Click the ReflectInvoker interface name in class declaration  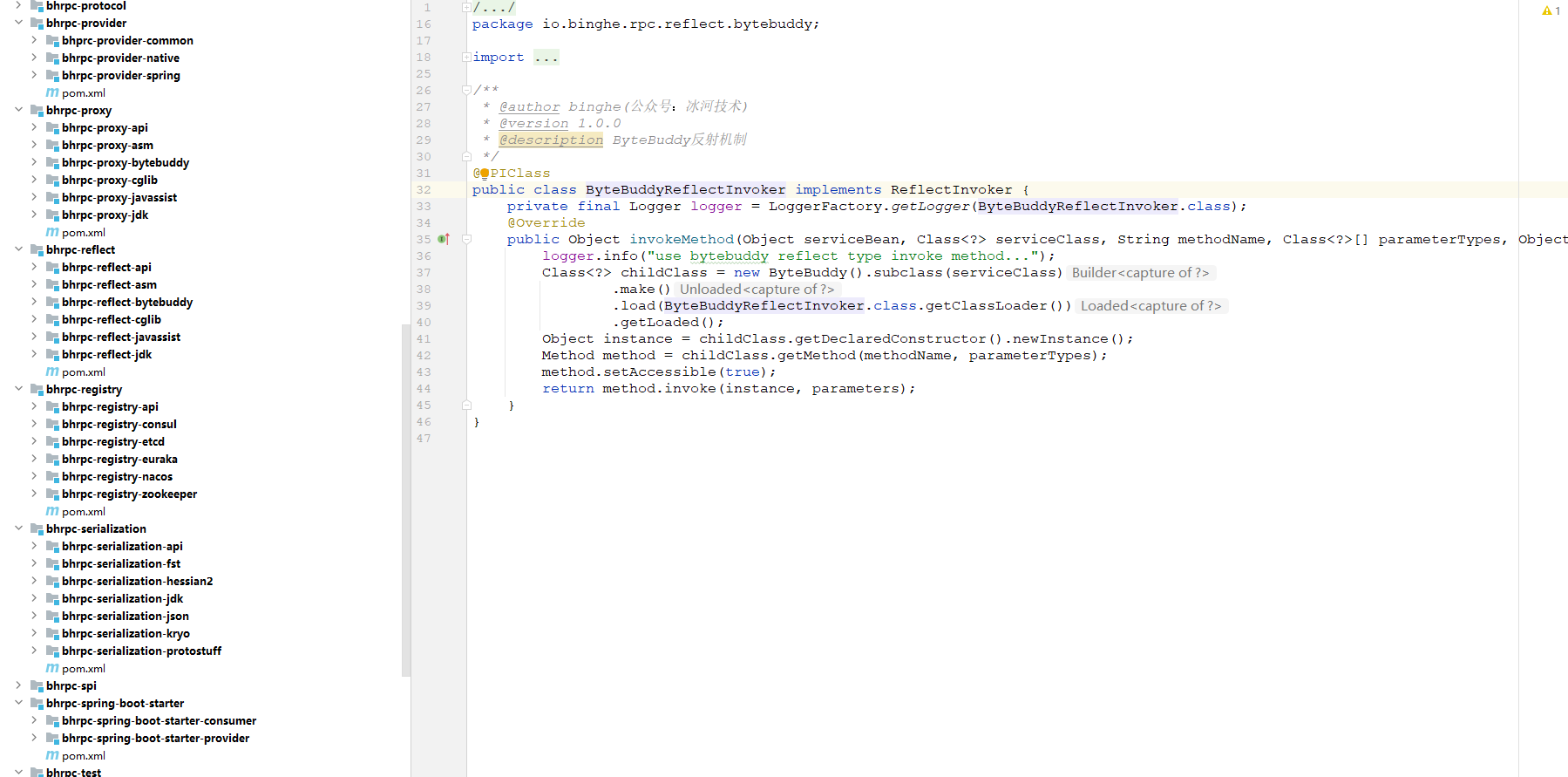pos(951,190)
